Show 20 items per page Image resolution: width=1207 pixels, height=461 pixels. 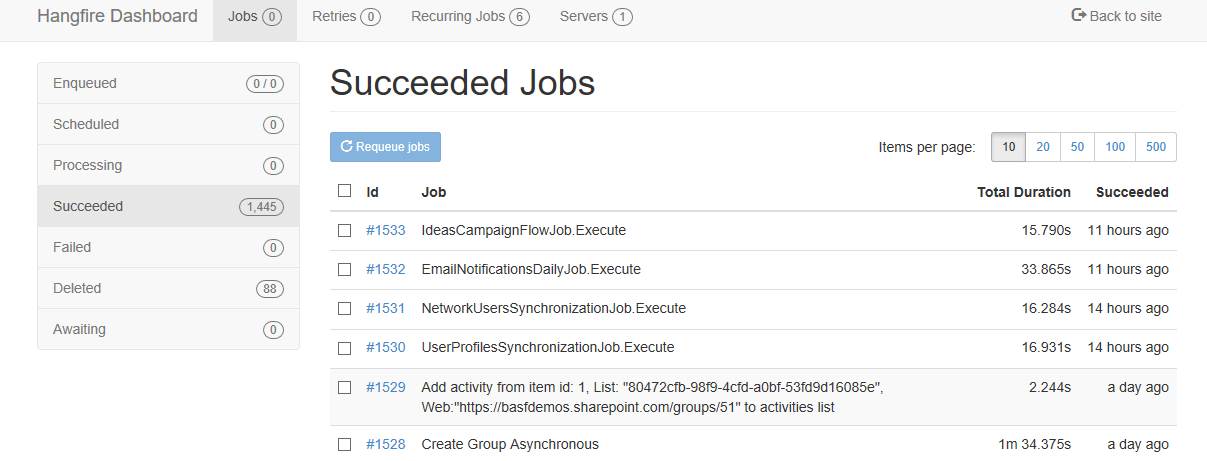point(1043,147)
